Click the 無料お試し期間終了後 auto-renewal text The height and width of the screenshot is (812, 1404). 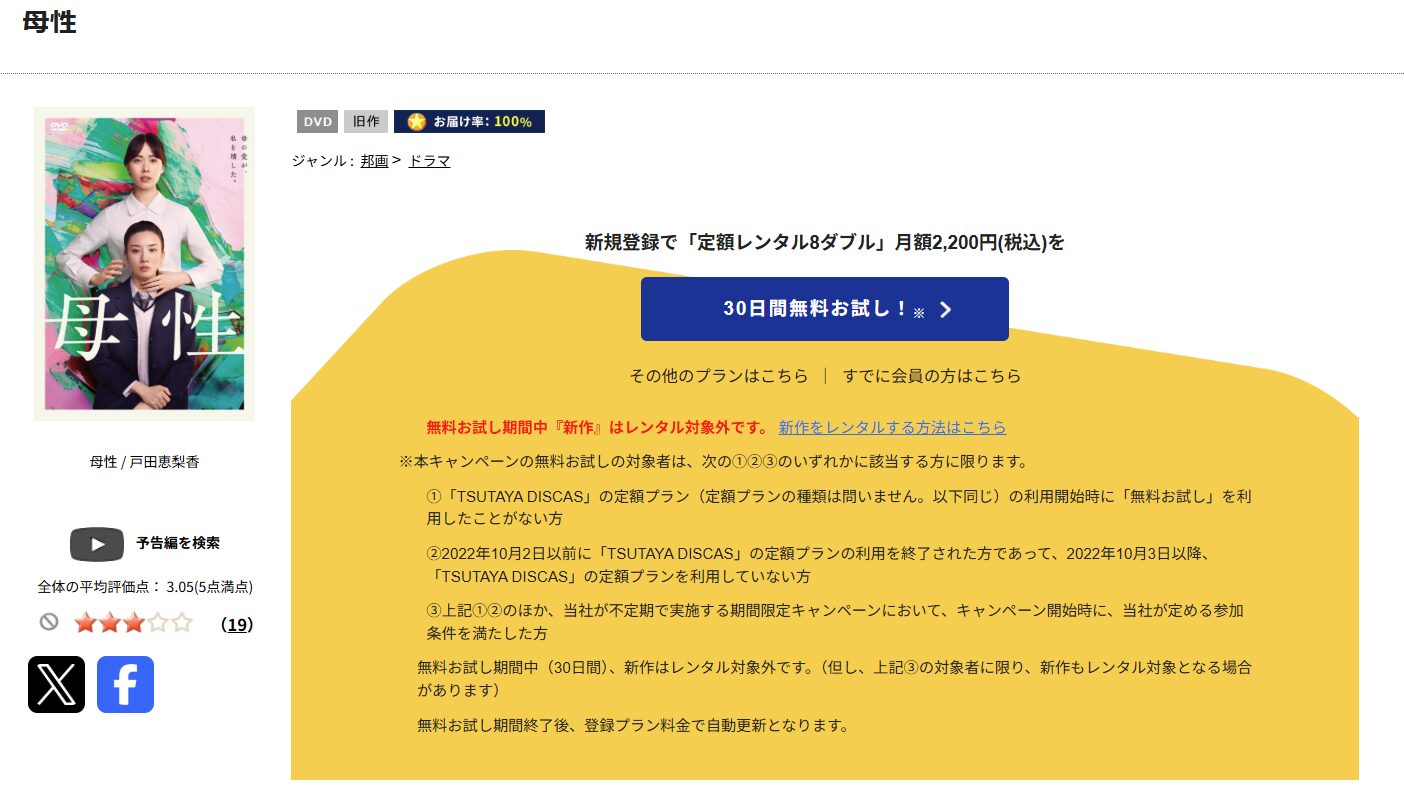tap(633, 725)
